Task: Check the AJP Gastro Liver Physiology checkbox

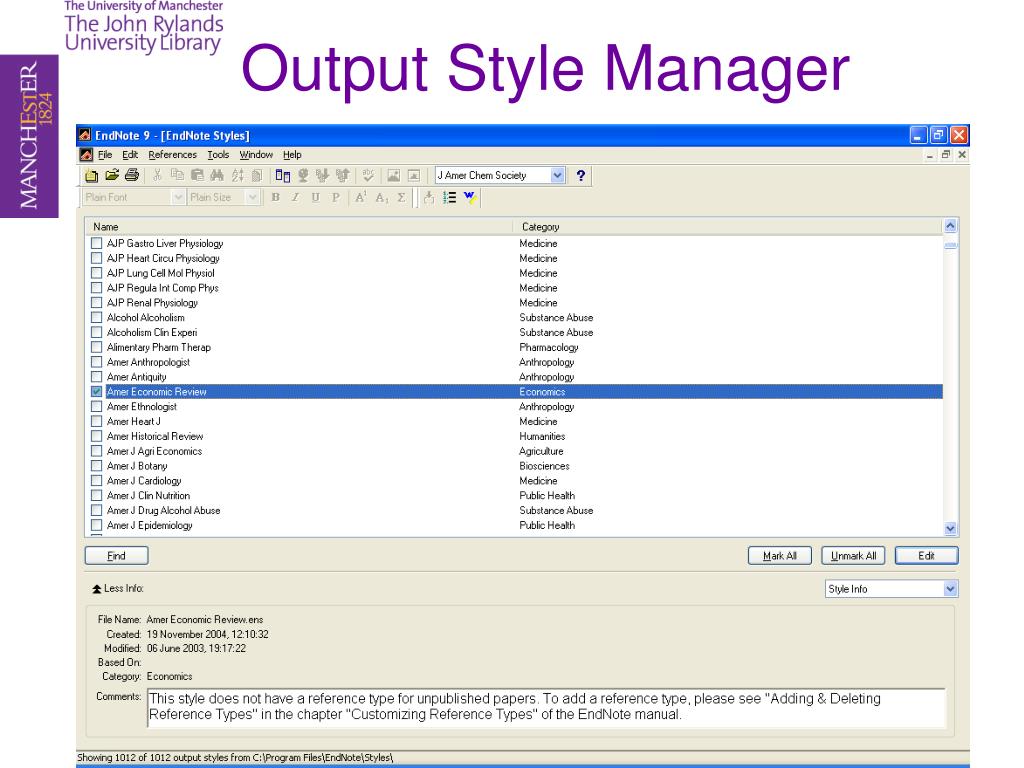Action: click(97, 243)
